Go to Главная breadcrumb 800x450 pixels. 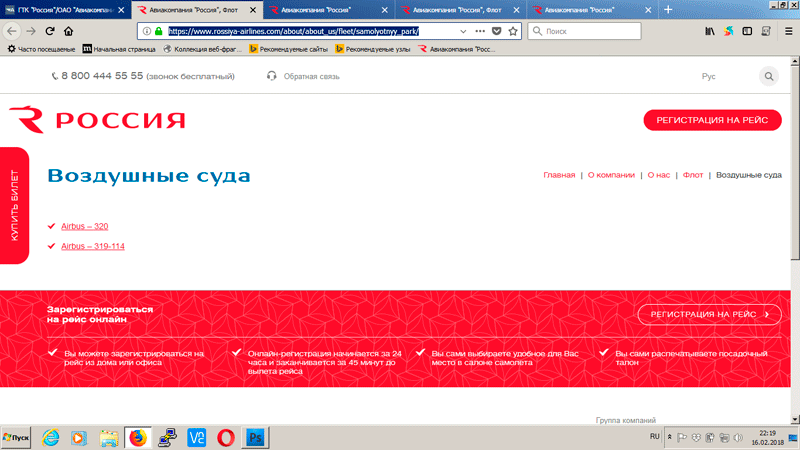click(559, 175)
